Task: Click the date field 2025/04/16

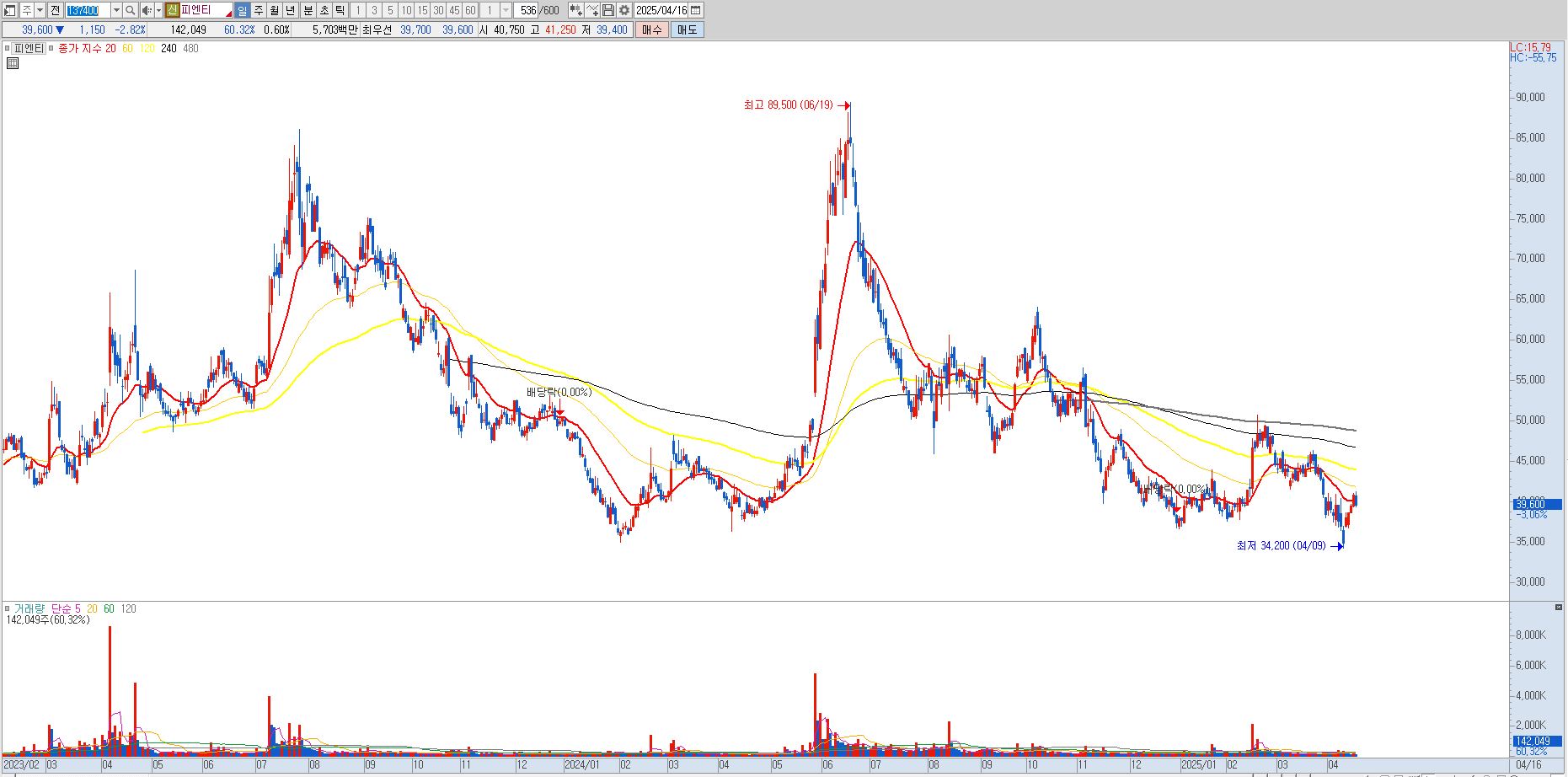Action: click(662, 10)
